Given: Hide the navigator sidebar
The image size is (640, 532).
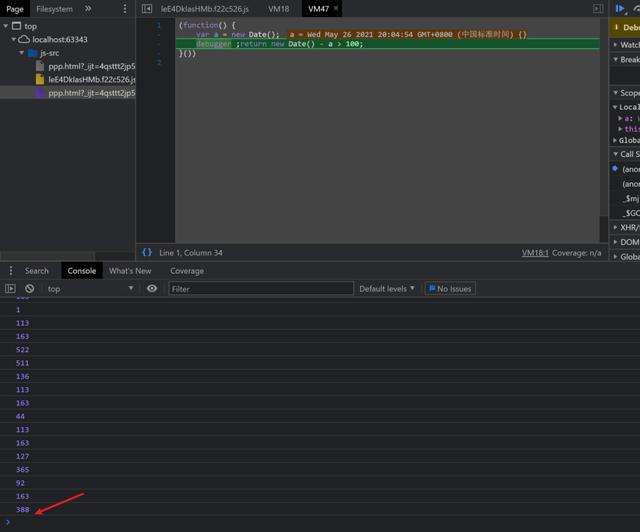Looking at the screenshot, I should (x=147, y=9).
